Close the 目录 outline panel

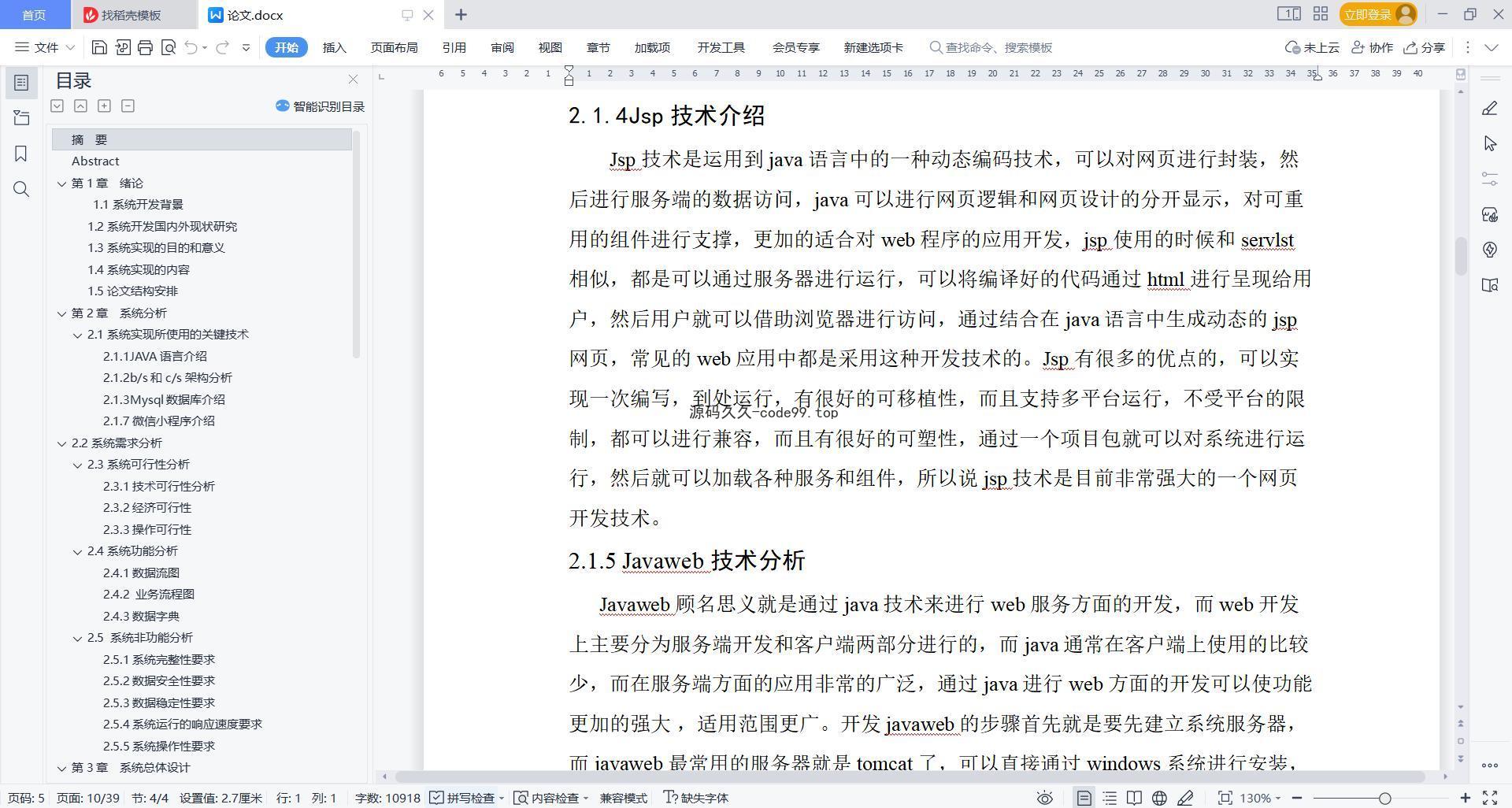[x=353, y=80]
